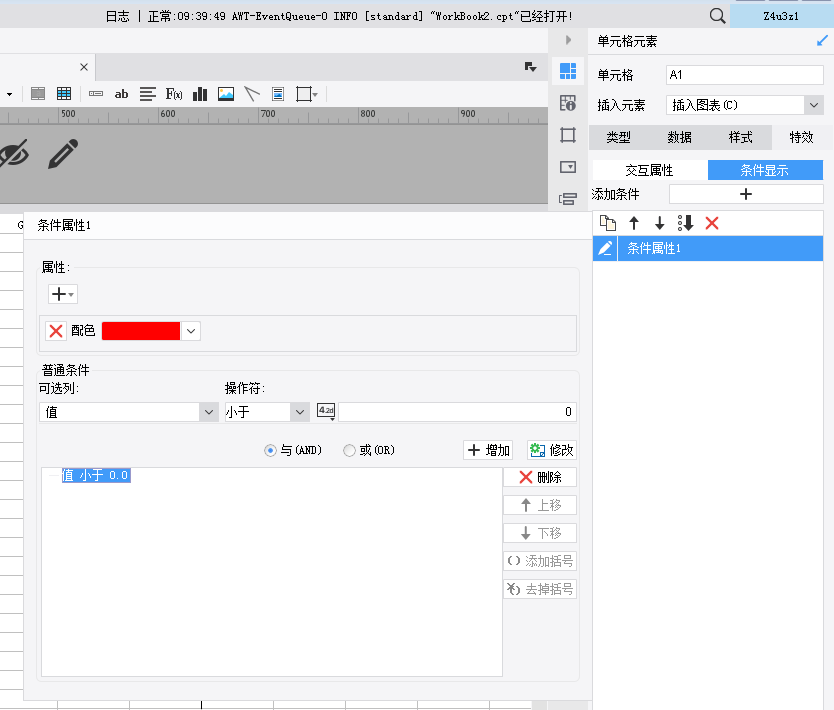Open cell attributes panel icon
Screen dimensions: 834x710
pyautogui.click(x=568, y=103)
